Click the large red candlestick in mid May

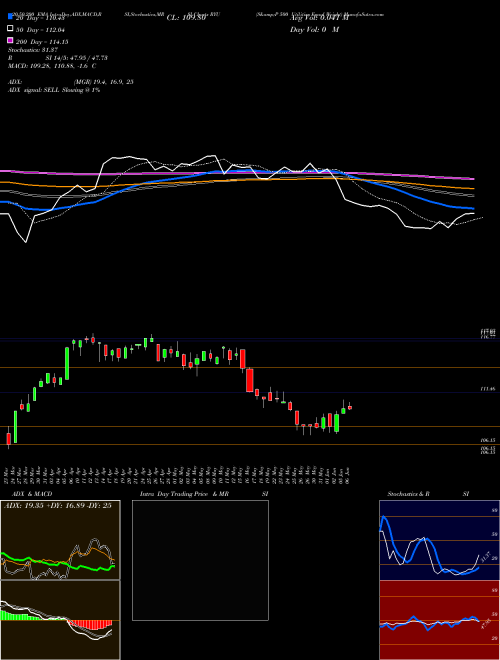click(250, 381)
